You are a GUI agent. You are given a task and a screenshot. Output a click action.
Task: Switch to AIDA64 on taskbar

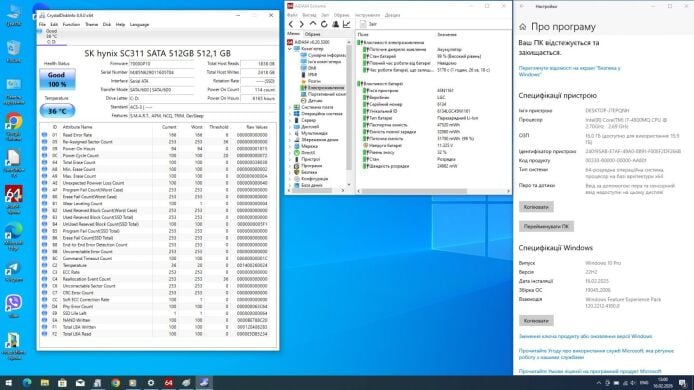coord(169,383)
